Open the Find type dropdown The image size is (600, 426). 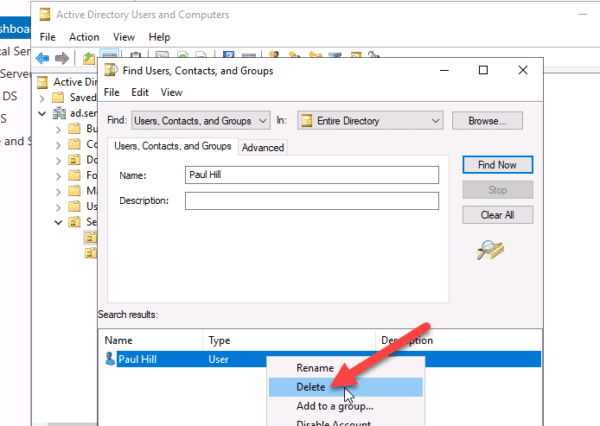[263, 120]
